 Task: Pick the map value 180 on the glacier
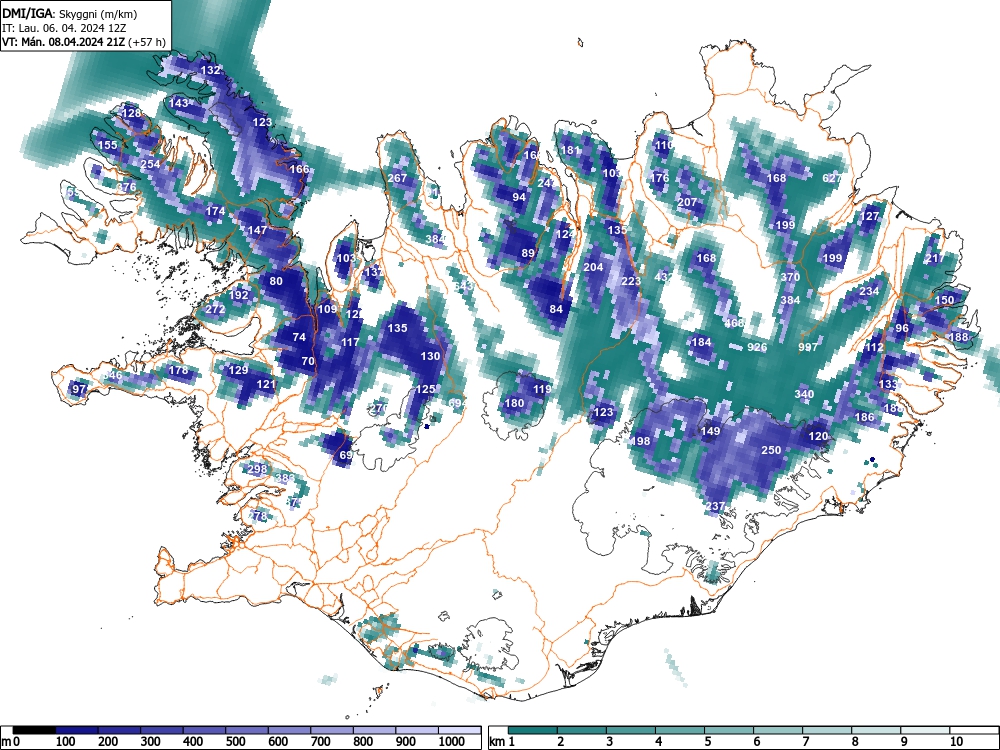pyautogui.click(x=514, y=403)
